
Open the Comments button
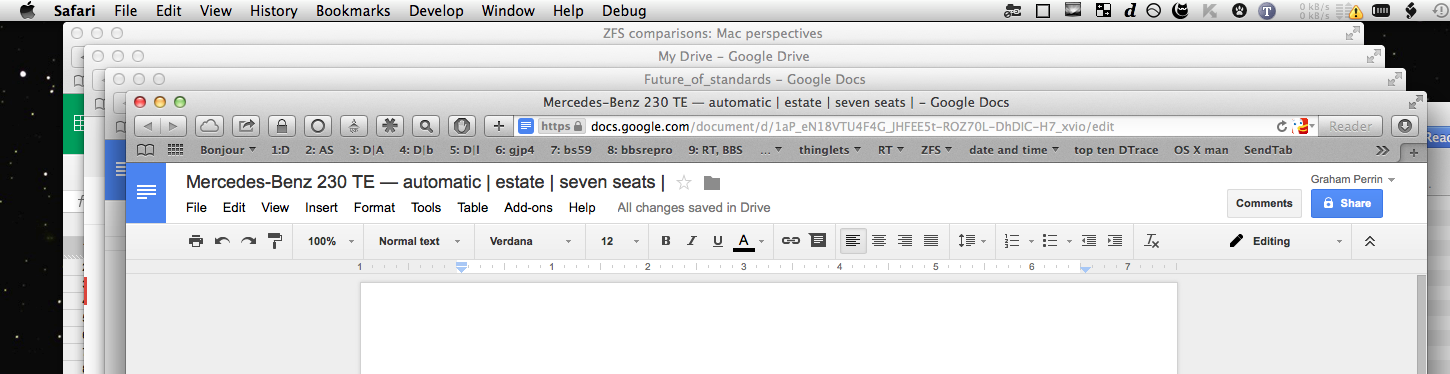pos(1264,203)
